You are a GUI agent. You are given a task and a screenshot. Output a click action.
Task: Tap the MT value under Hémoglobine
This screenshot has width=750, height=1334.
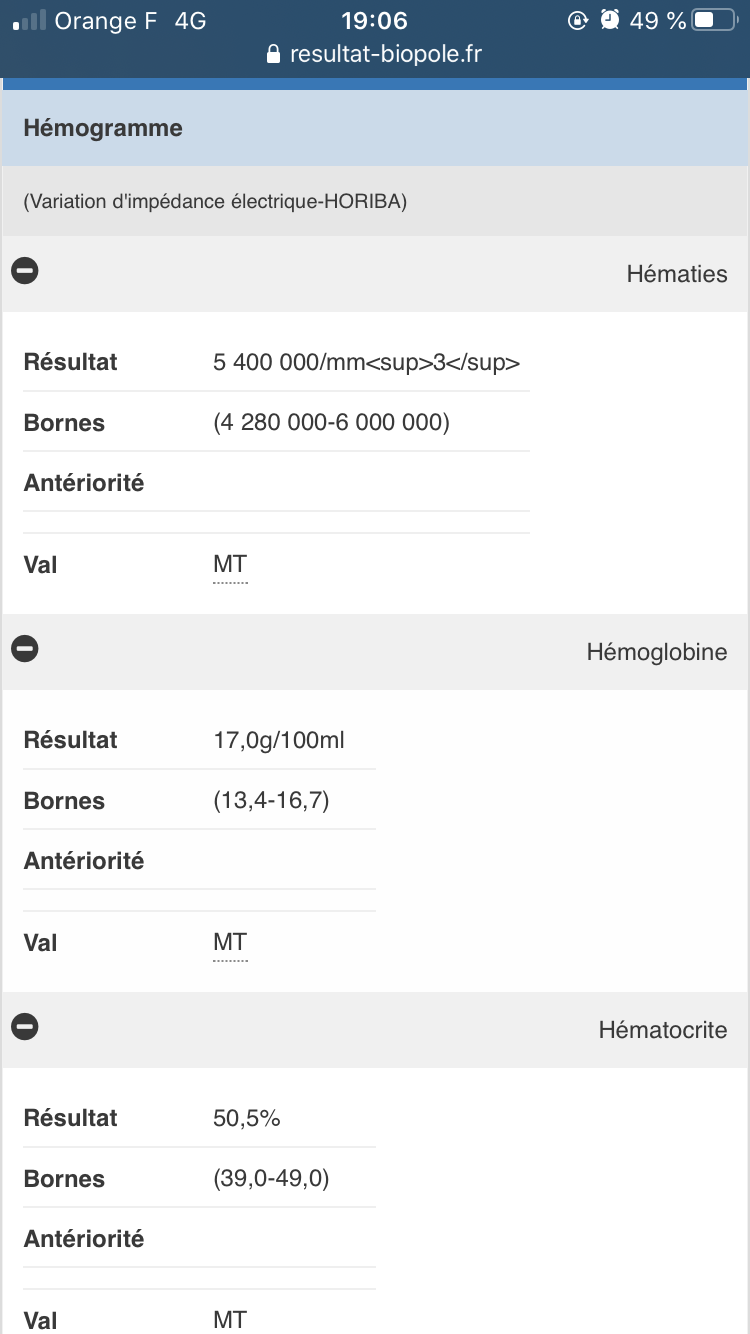tap(230, 943)
